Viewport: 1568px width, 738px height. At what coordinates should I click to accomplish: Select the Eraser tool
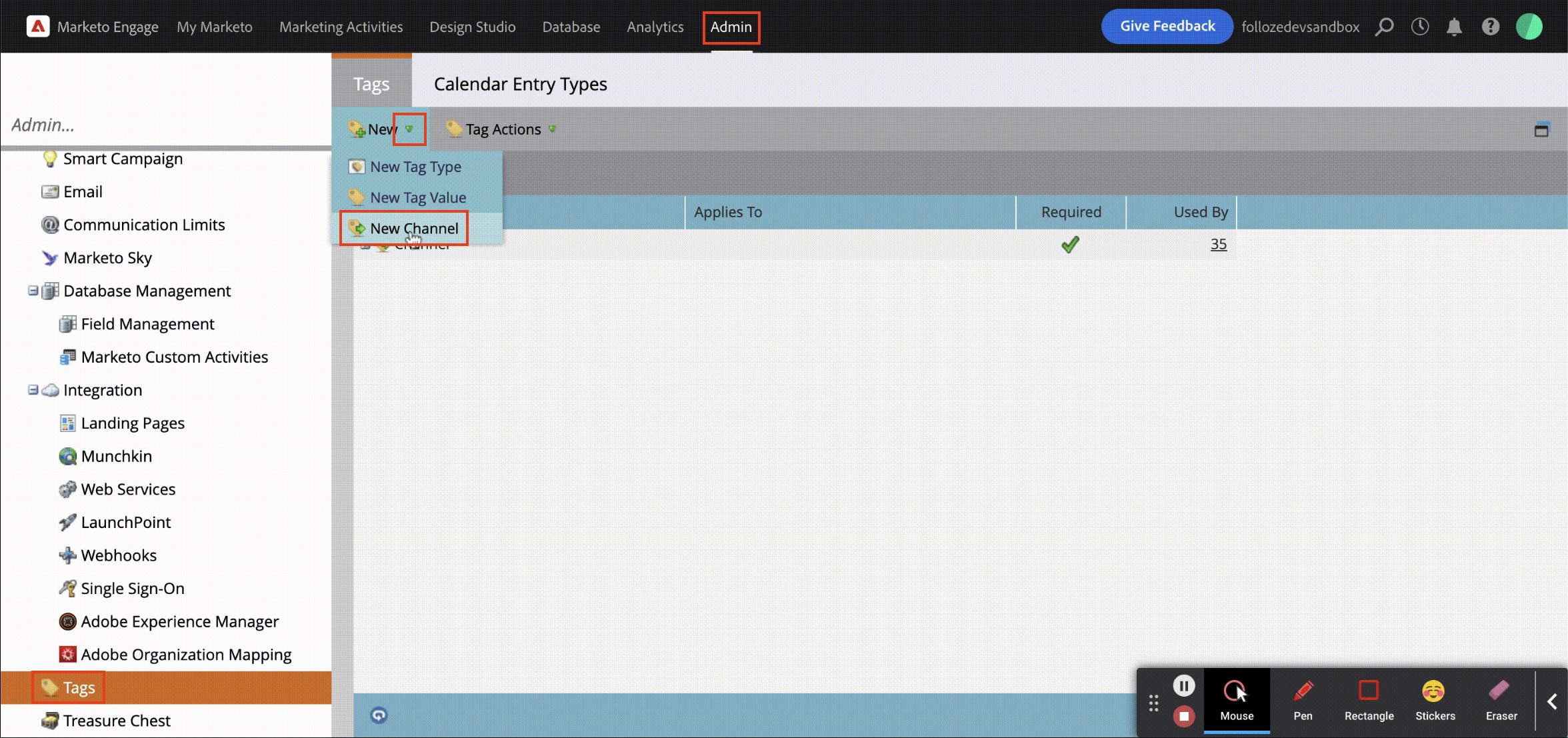1501,701
